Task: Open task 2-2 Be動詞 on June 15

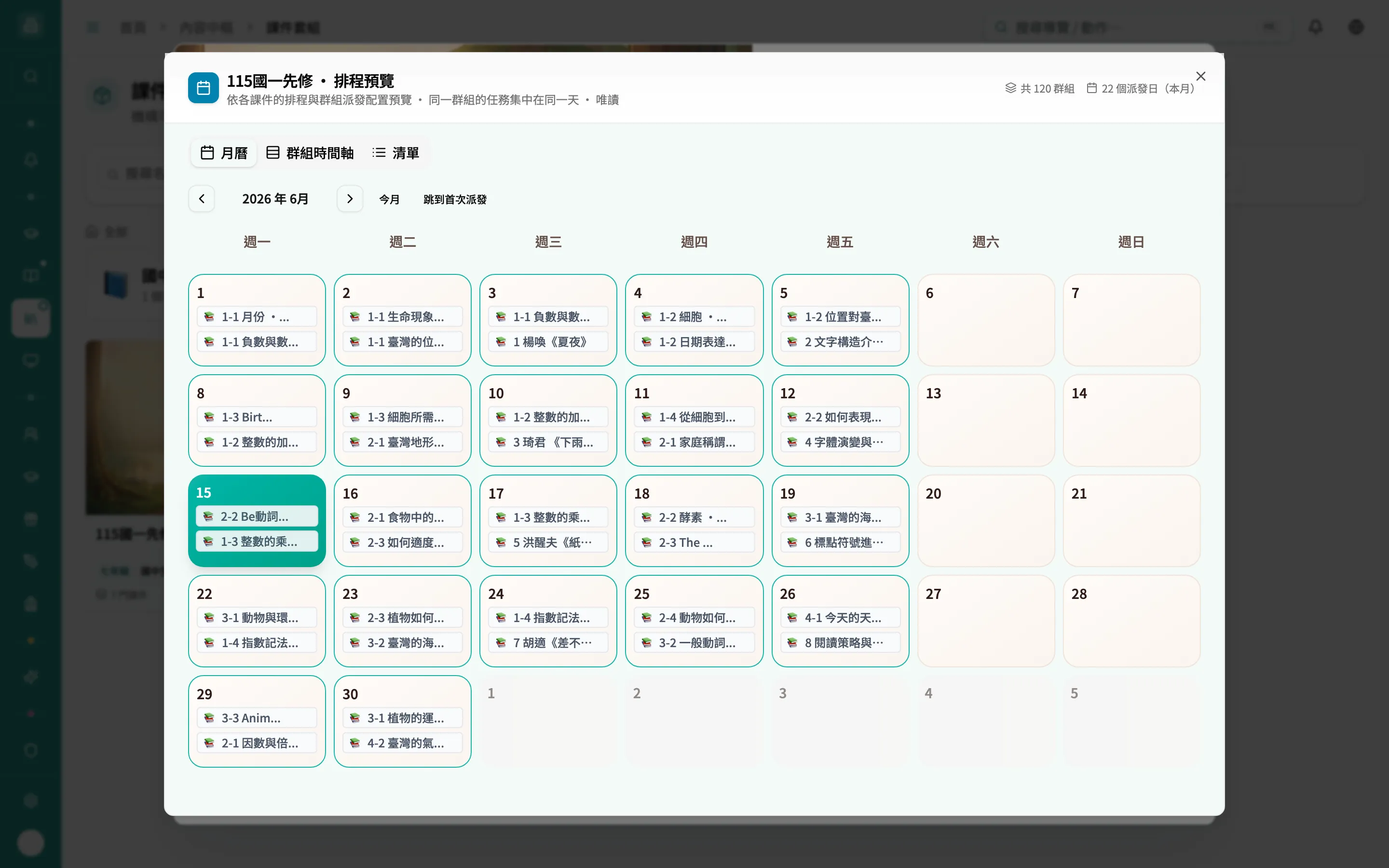Action: tap(257, 516)
